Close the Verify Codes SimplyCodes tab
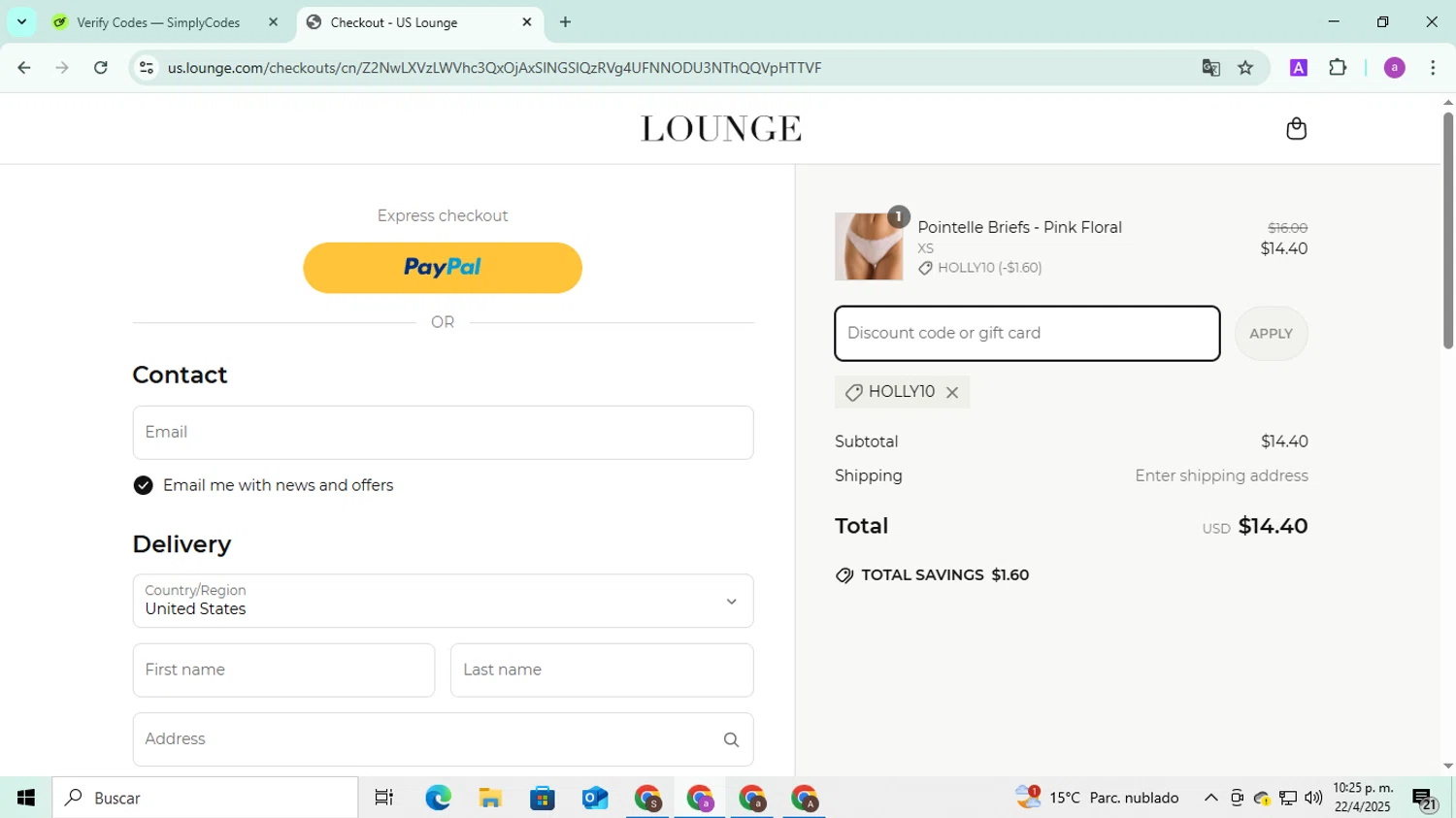Viewport: 1456px width, 818px height. pos(273,21)
